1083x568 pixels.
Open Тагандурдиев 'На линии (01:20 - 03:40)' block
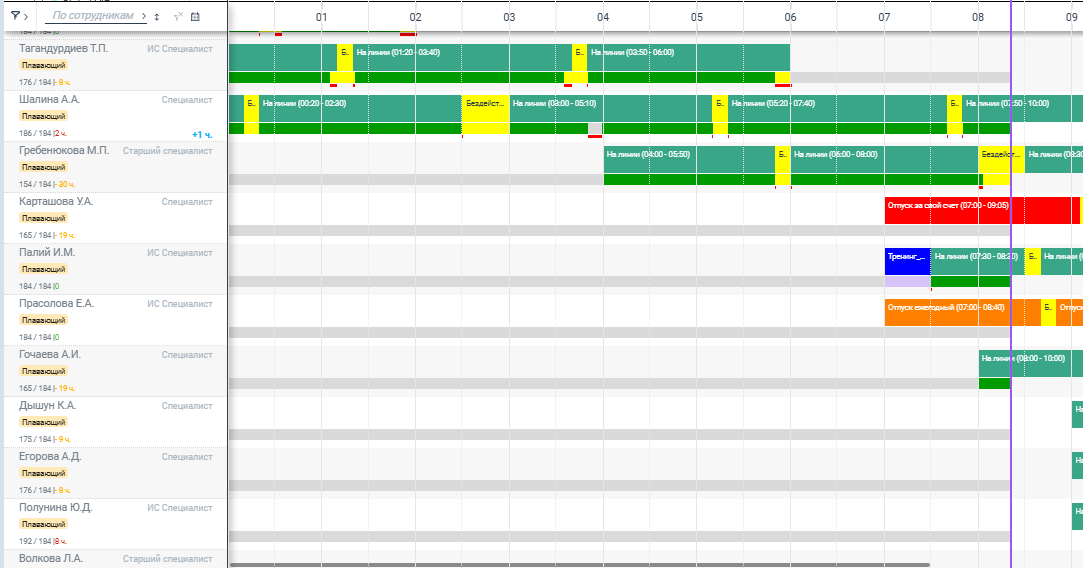click(462, 57)
